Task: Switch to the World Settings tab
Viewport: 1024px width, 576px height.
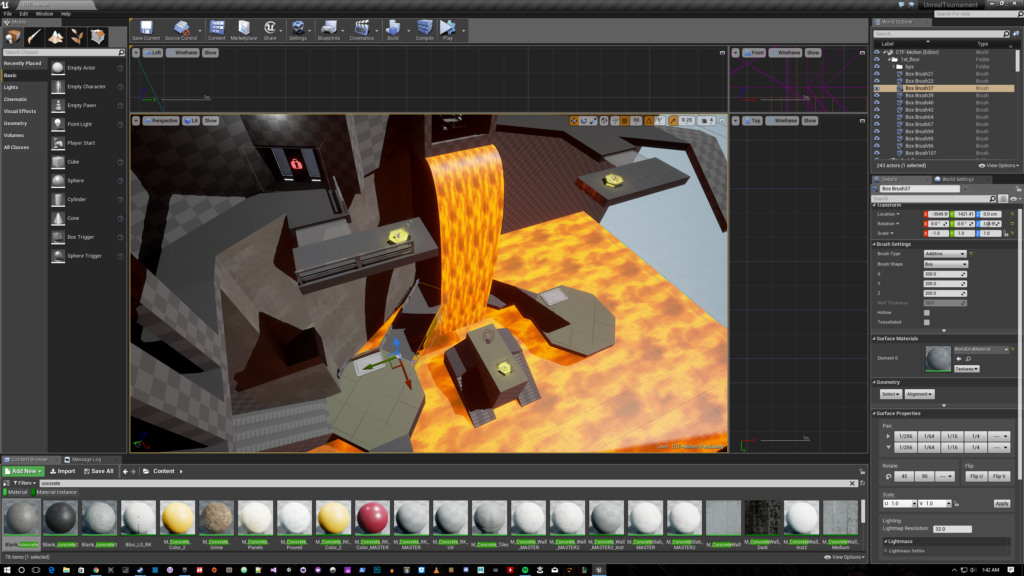Action: point(957,179)
